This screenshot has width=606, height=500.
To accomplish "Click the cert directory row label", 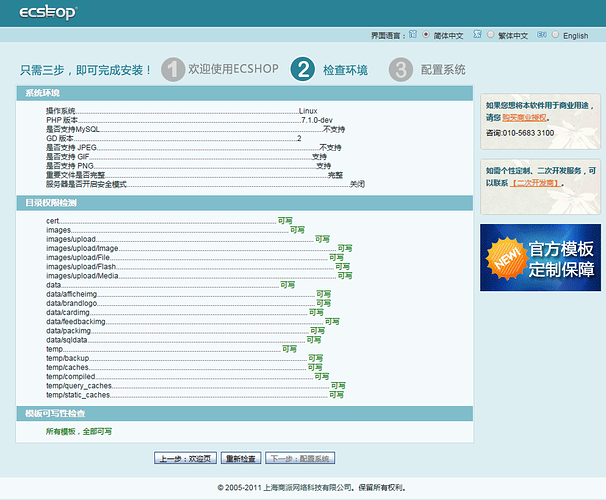I will [x=53, y=221].
